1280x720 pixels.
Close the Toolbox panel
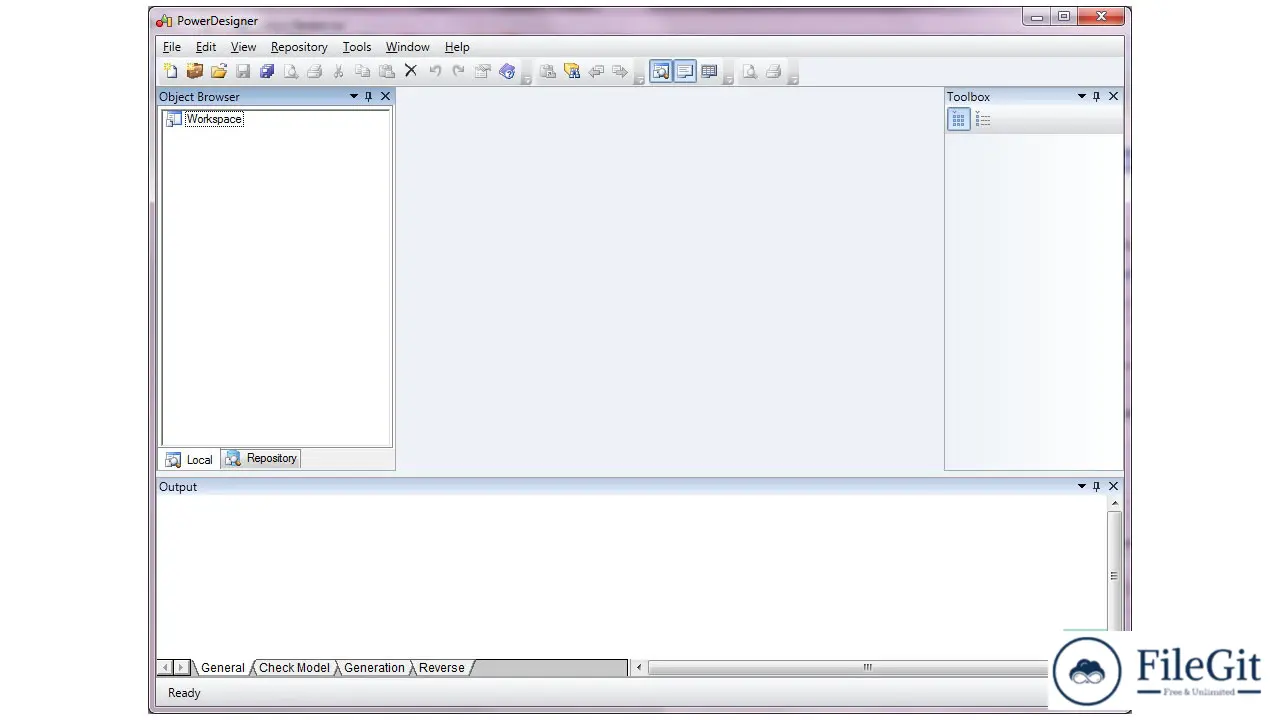click(1113, 96)
